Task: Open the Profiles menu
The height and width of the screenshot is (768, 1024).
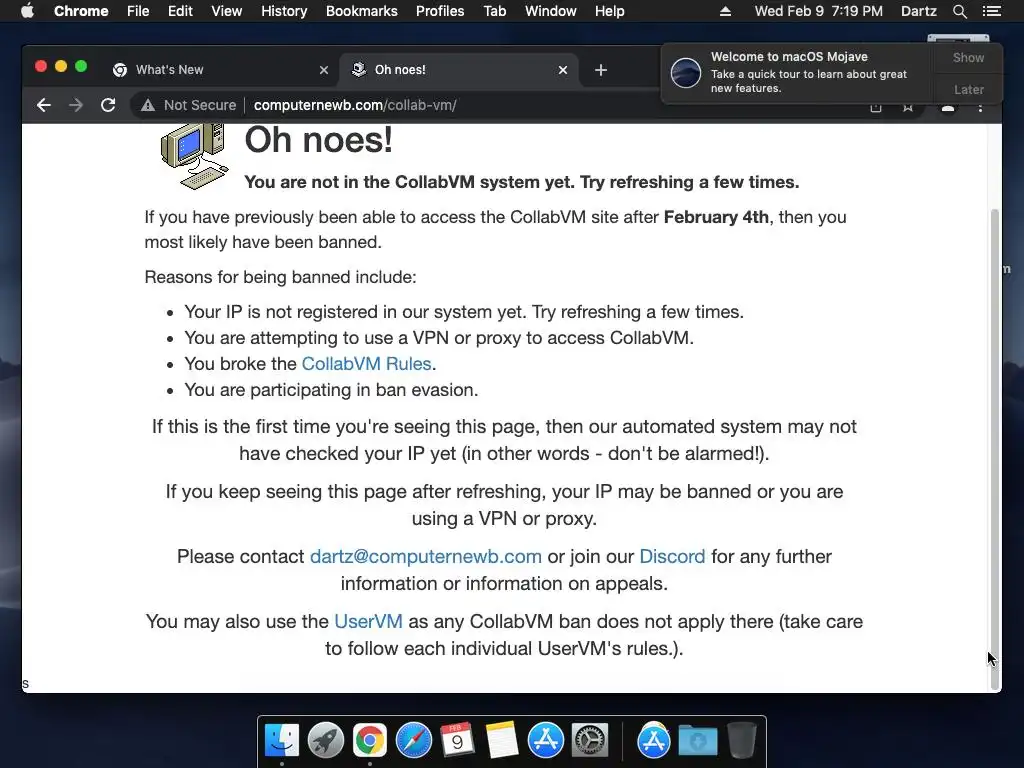Action: coord(440,11)
